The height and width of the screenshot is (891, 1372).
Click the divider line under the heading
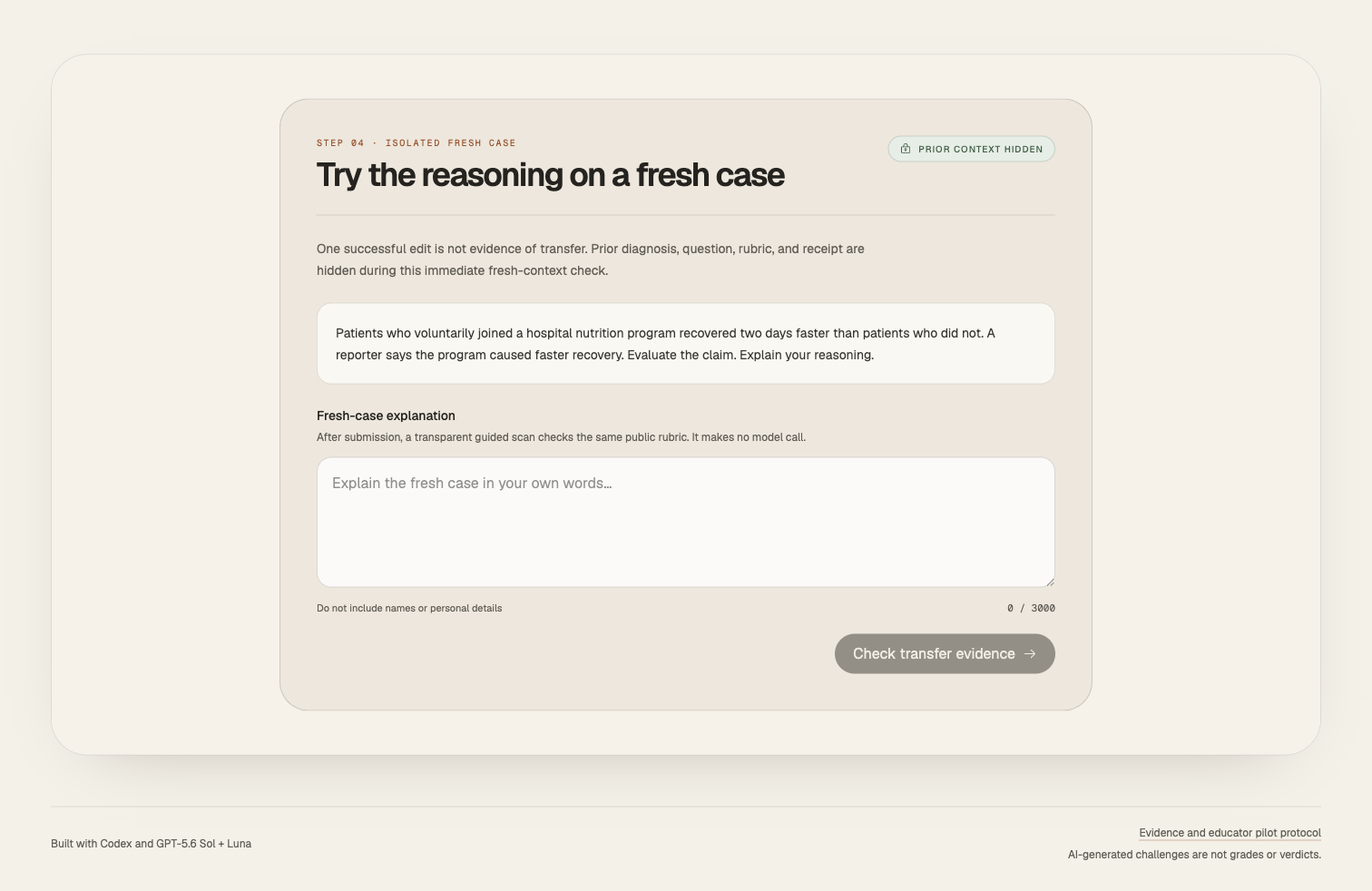[686, 215]
